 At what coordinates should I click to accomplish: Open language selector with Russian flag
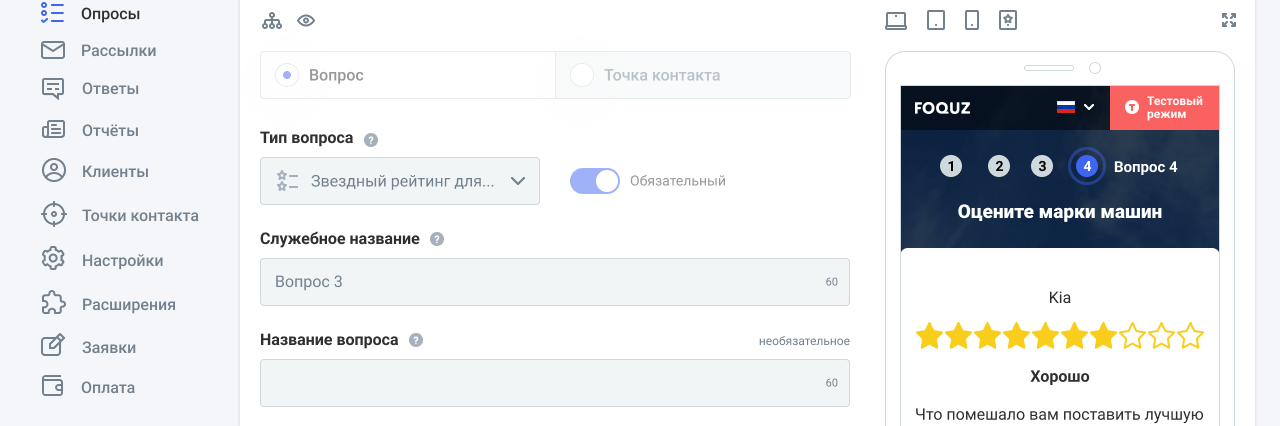(1075, 107)
